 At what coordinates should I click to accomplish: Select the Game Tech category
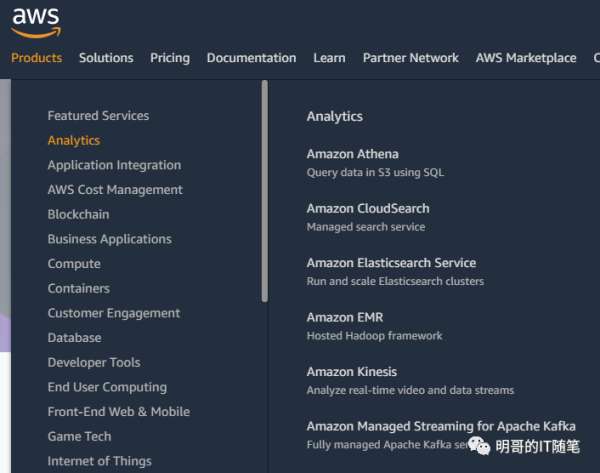pyautogui.click(x=79, y=436)
